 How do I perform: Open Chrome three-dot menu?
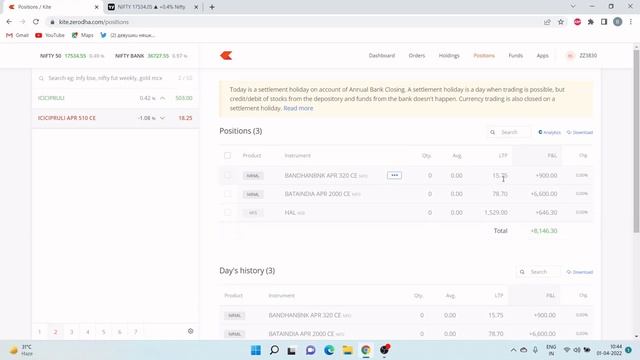pos(631,22)
